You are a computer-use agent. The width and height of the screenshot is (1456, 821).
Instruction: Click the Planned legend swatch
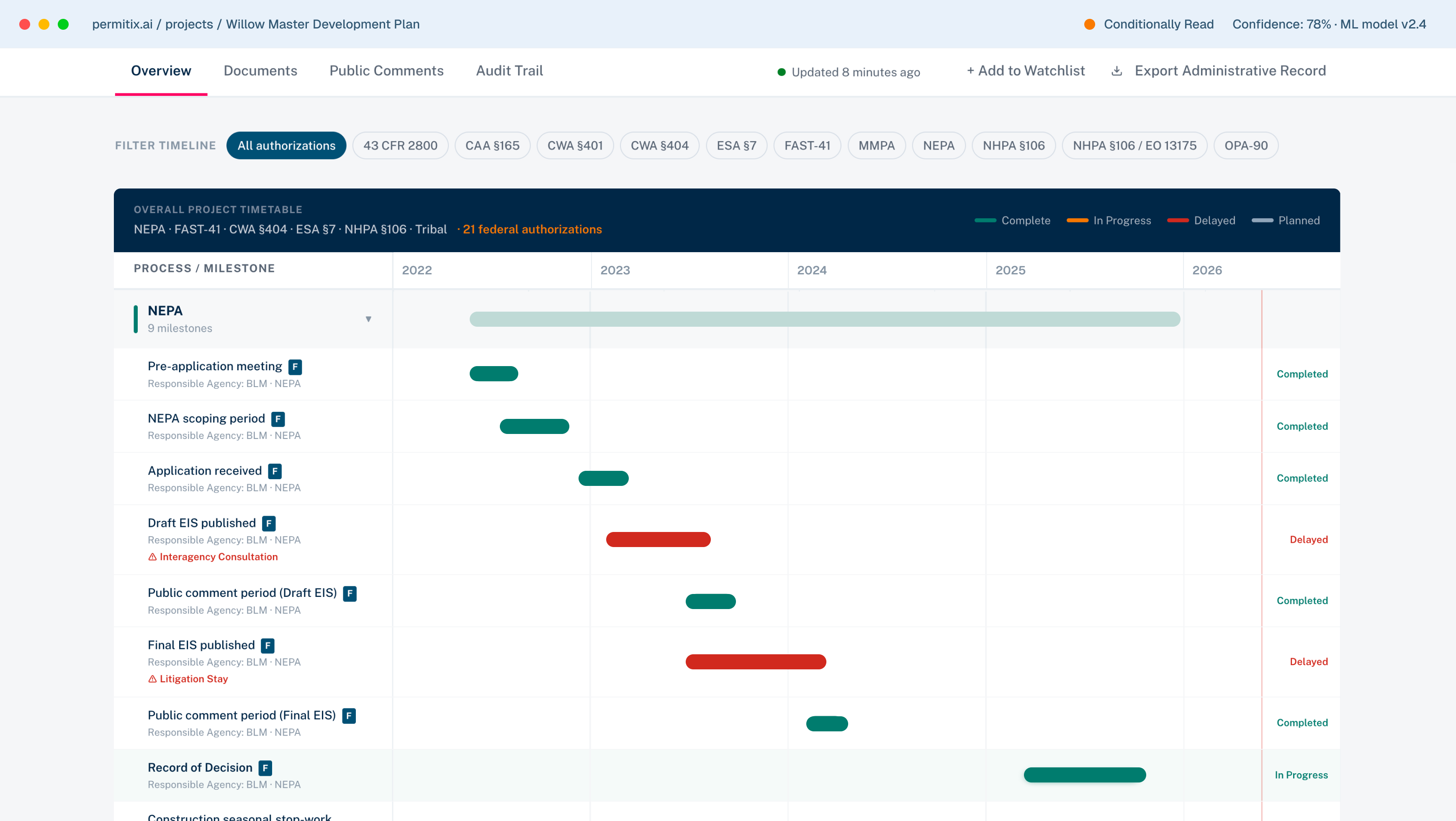(x=1262, y=220)
